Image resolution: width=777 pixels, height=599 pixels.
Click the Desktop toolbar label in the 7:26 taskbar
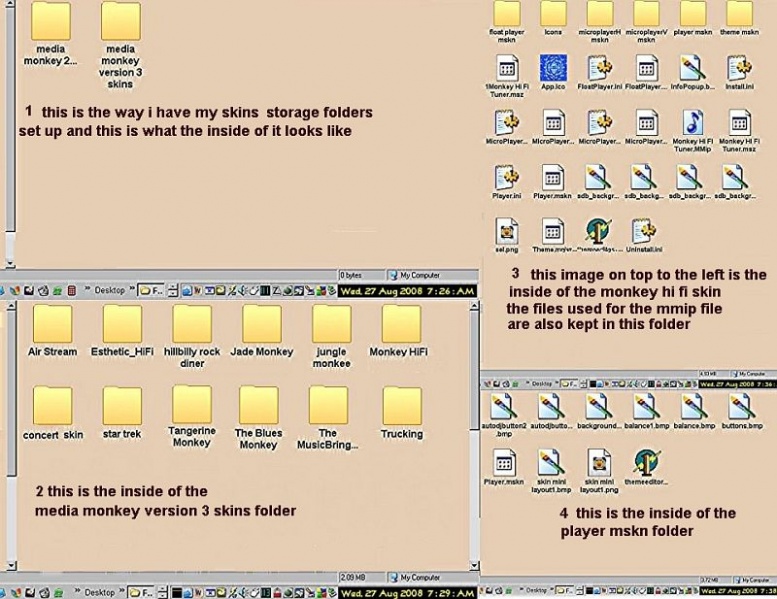(x=110, y=290)
